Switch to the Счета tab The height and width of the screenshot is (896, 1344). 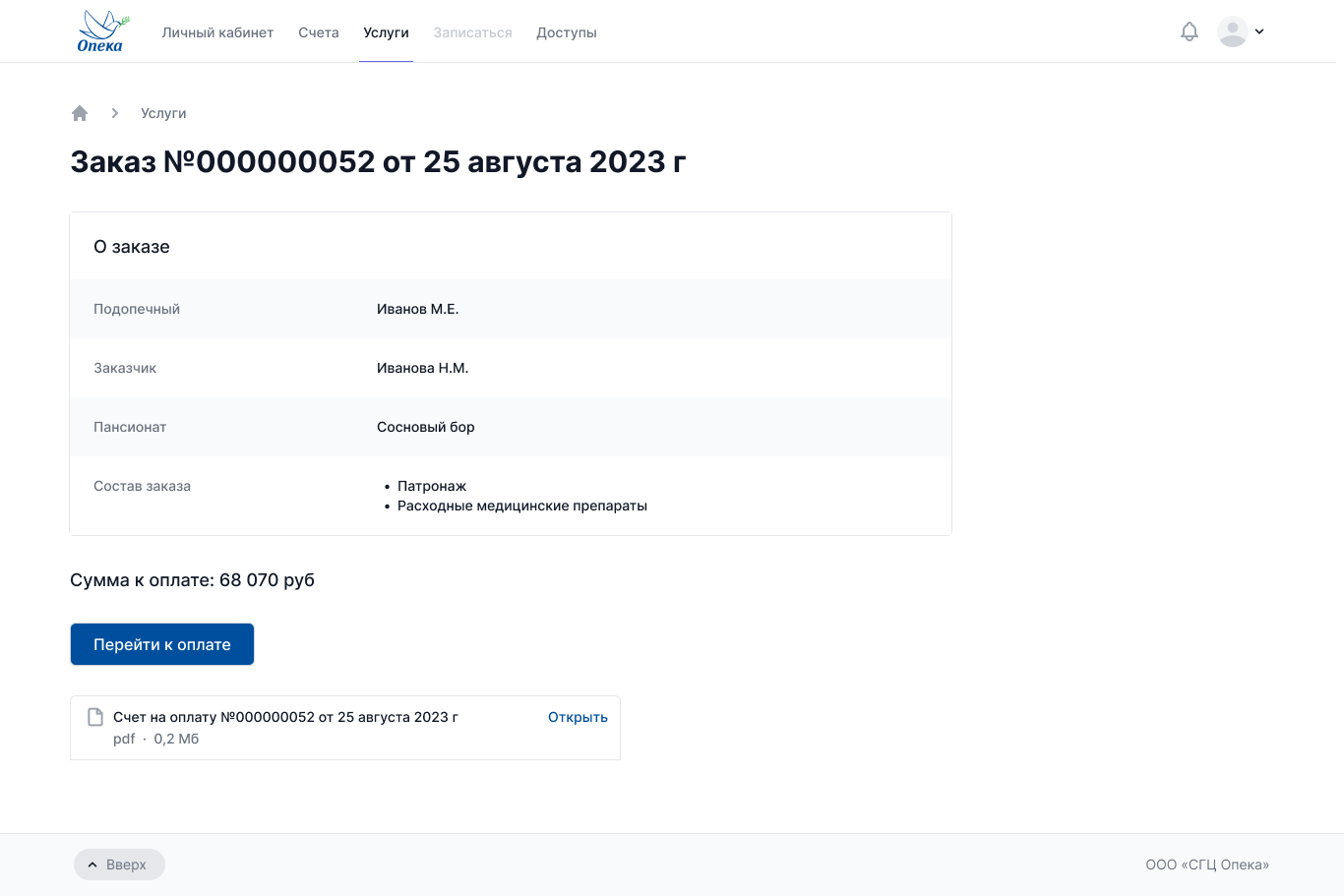(319, 32)
